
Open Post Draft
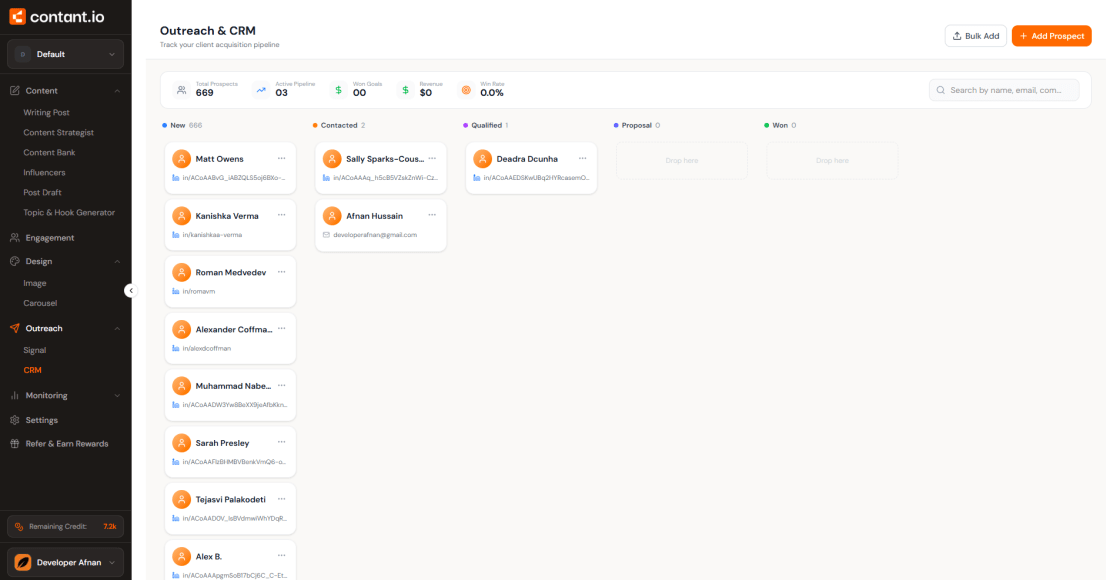tap(42, 192)
